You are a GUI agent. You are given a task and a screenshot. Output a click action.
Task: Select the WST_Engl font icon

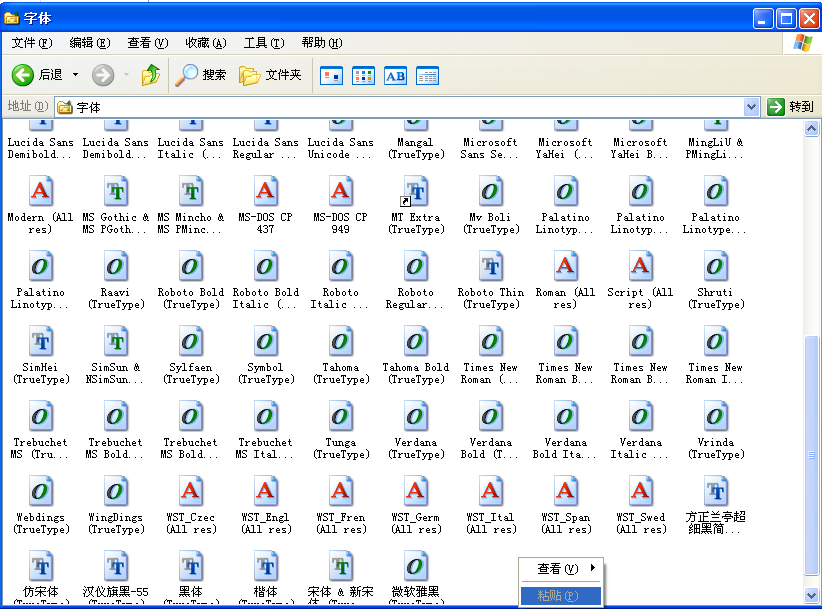pos(265,492)
